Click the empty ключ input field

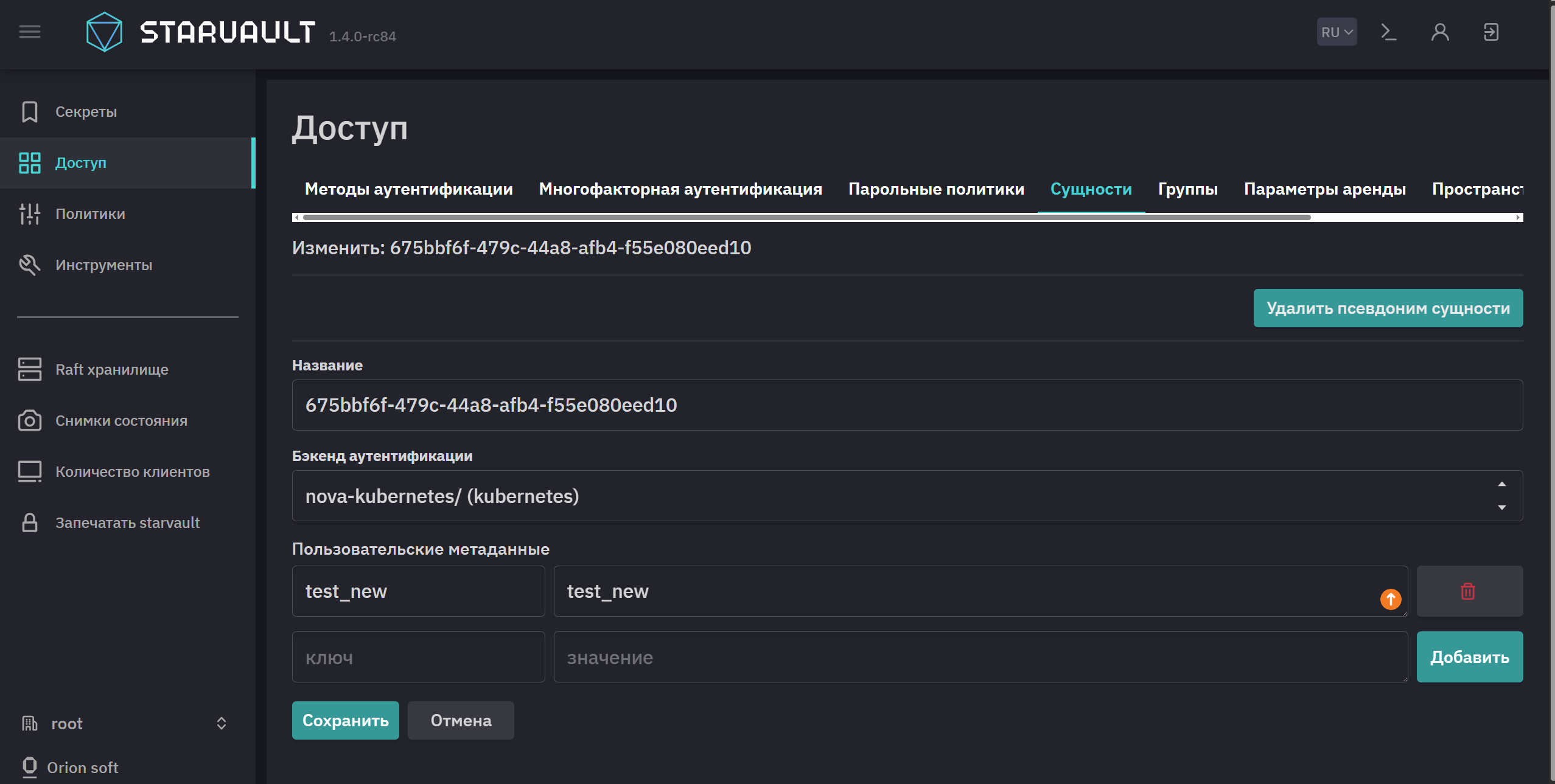(x=418, y=657)
